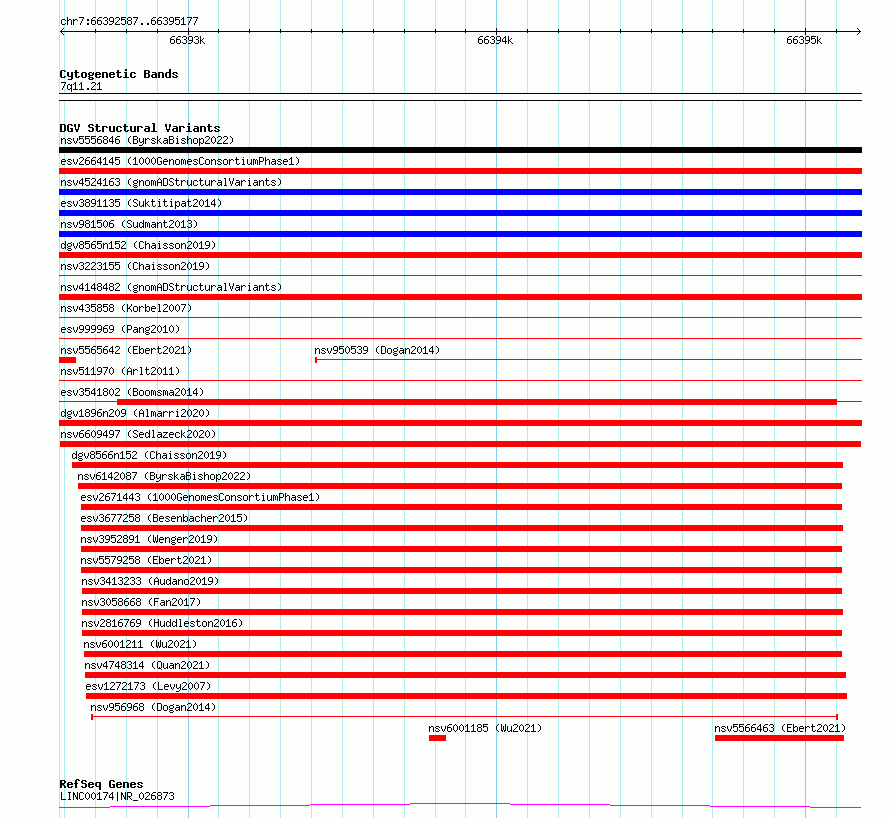Select the black nsv5556846 variant bar
890x818 pixels.
click(x=460, y=150)
